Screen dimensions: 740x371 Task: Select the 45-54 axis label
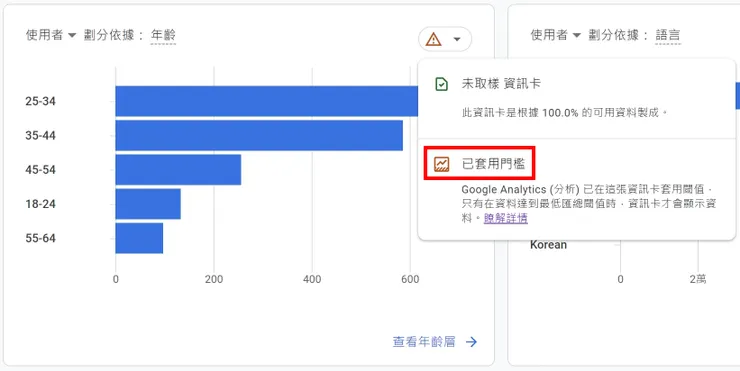(x=41, y=170)
